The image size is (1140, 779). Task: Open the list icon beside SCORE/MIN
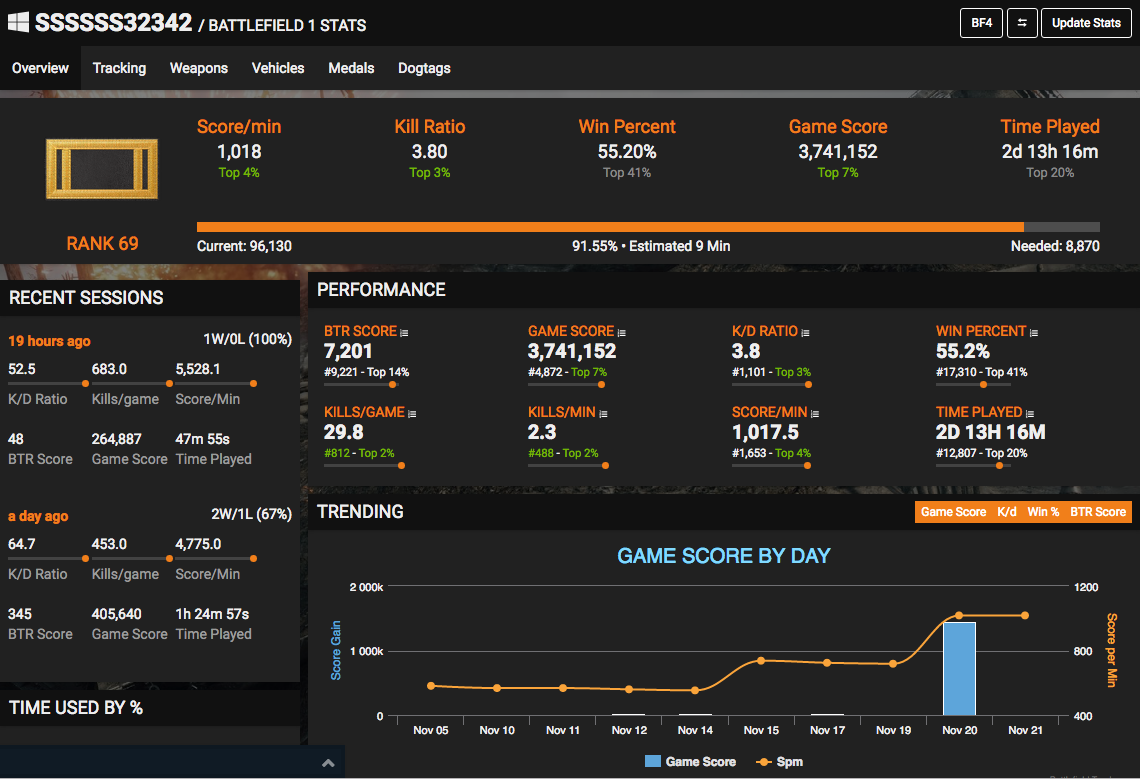coord(815,414)
